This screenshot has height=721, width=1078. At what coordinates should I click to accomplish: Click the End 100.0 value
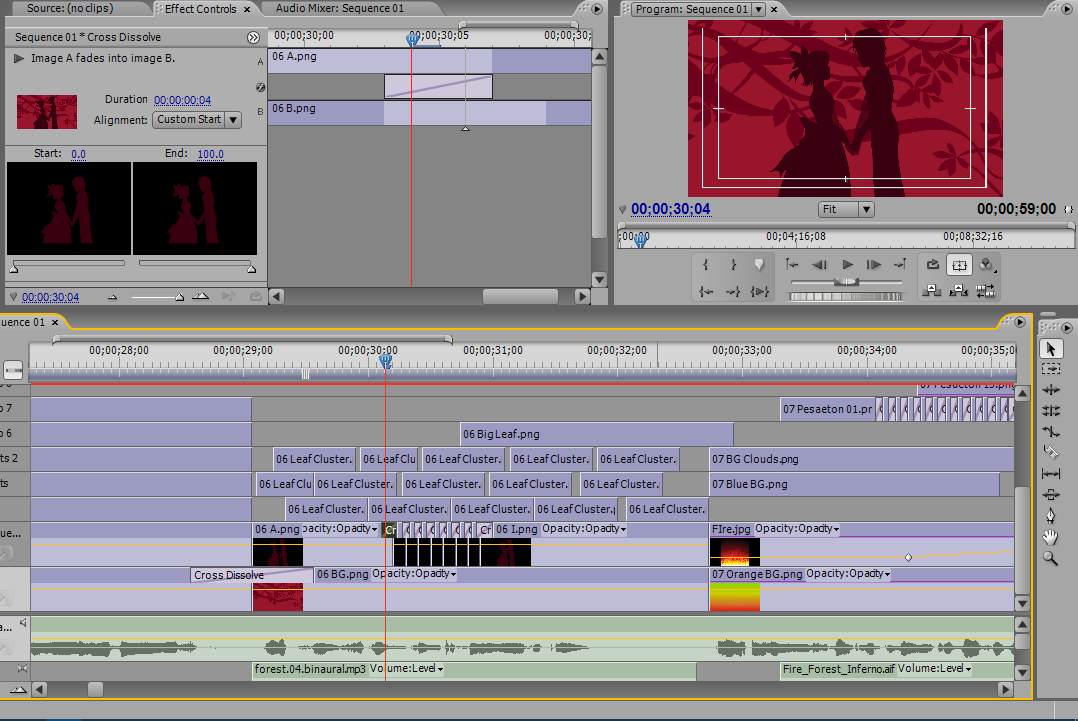[210, 154]
